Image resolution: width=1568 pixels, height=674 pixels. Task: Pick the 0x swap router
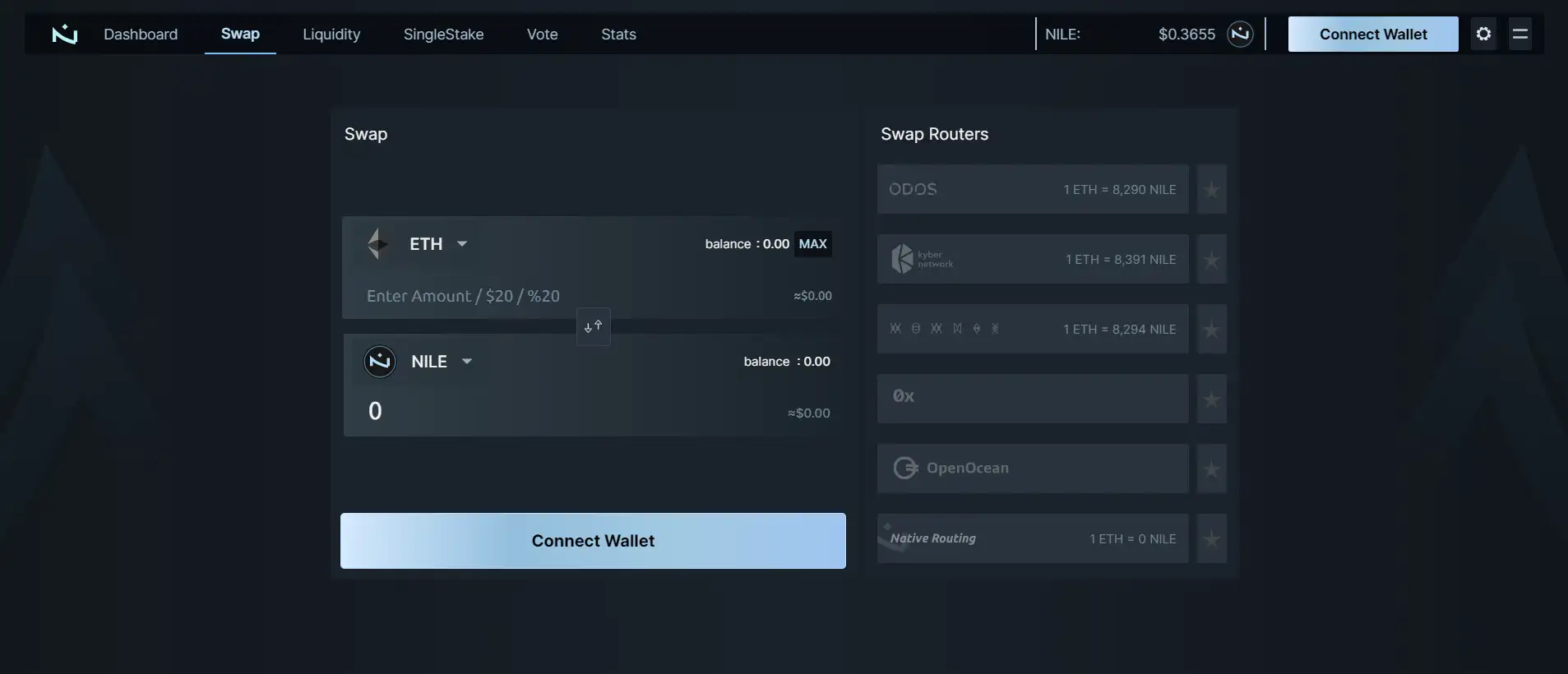click(x=1032, y=399)
